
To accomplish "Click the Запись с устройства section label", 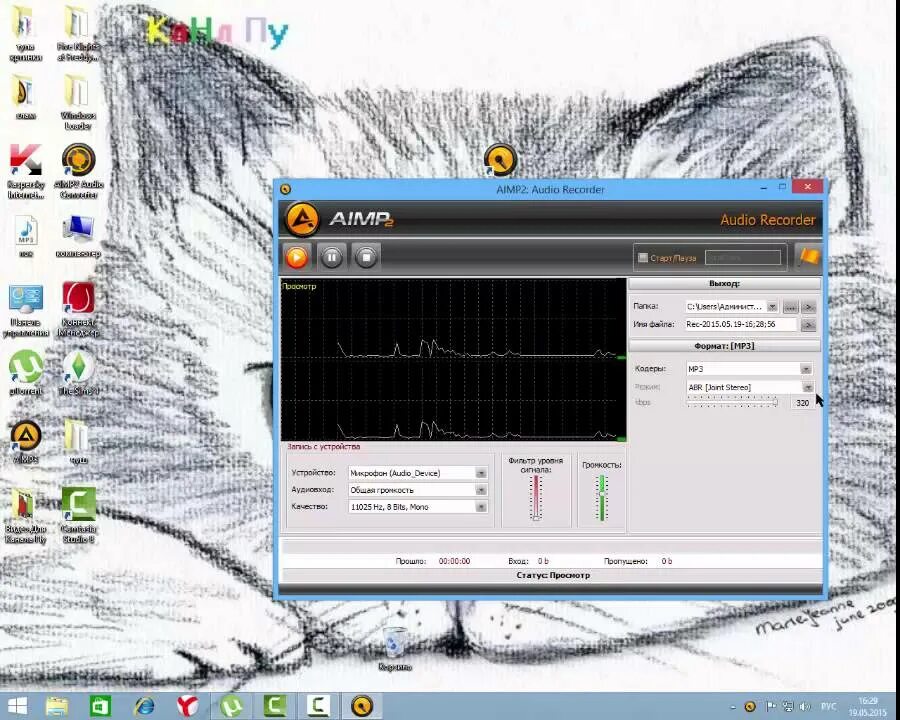I will point(324,446).
